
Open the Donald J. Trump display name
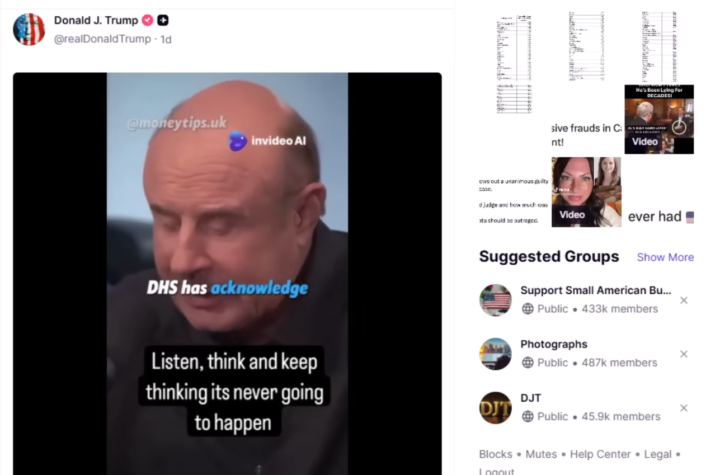(96, 20)
